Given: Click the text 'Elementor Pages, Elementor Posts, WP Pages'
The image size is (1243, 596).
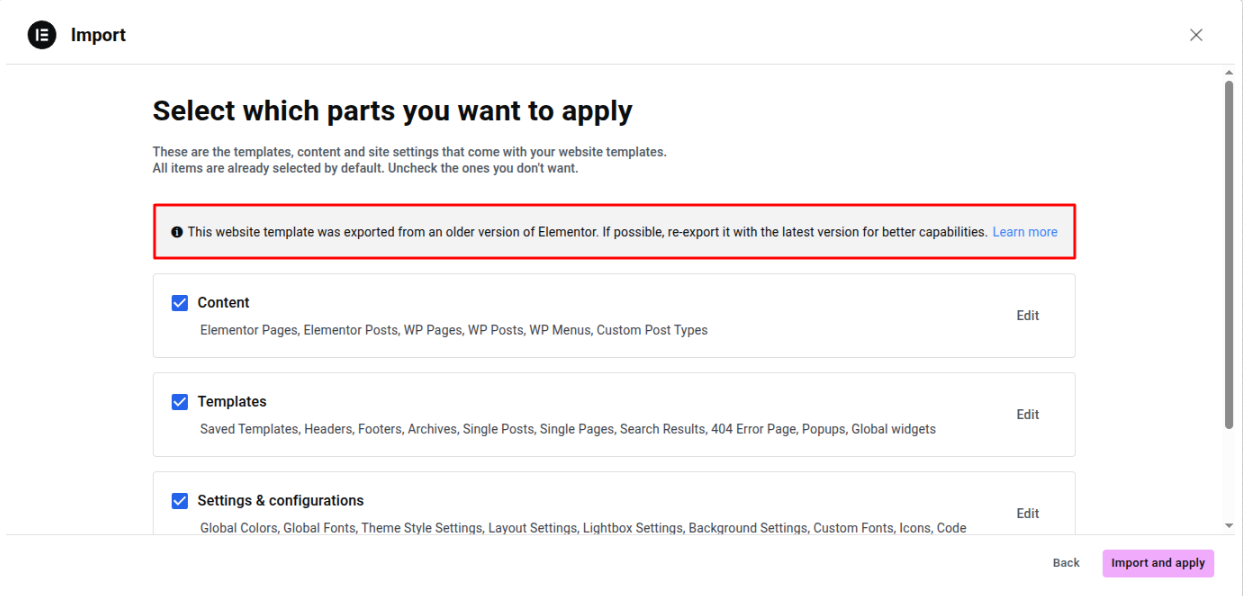Looking at the screenshot, I should [x=331, y=330].
